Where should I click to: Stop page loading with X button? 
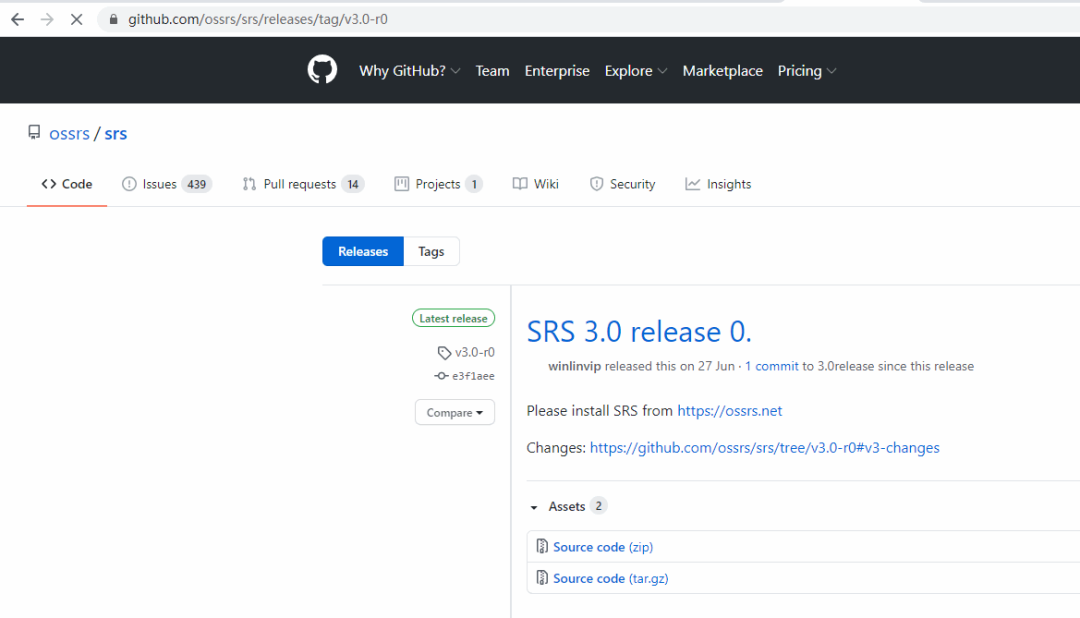point(76,19)
